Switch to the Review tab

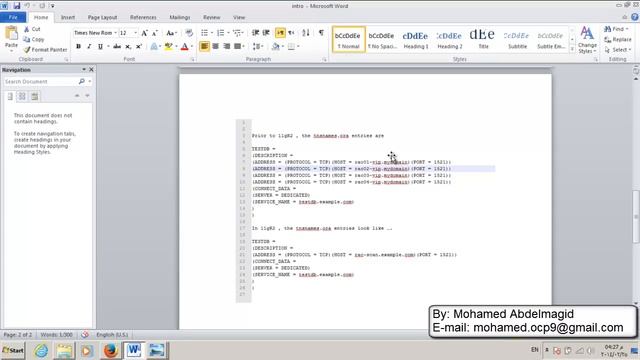pos(211,17)
